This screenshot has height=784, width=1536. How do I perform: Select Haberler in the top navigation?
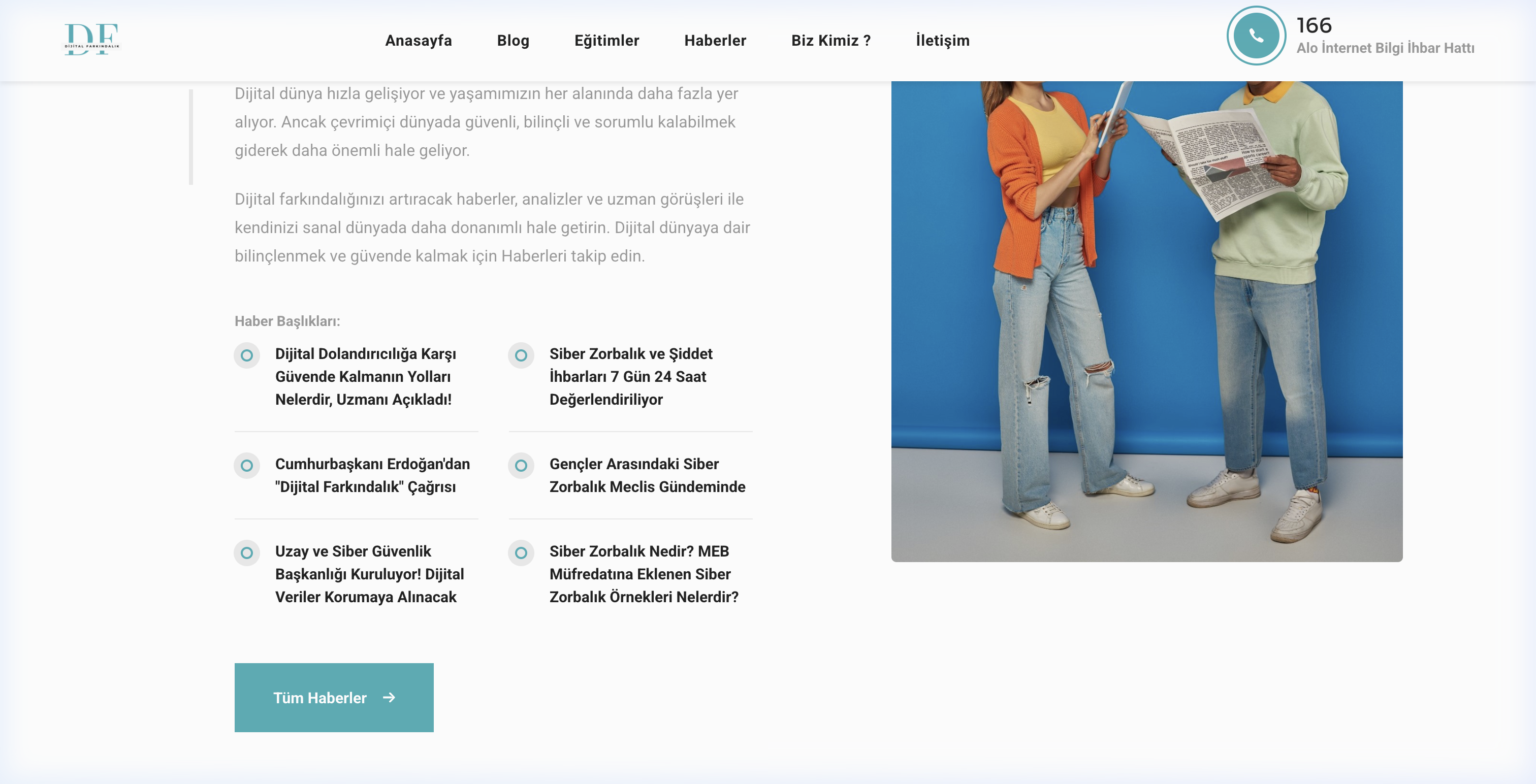coord(716,41)
